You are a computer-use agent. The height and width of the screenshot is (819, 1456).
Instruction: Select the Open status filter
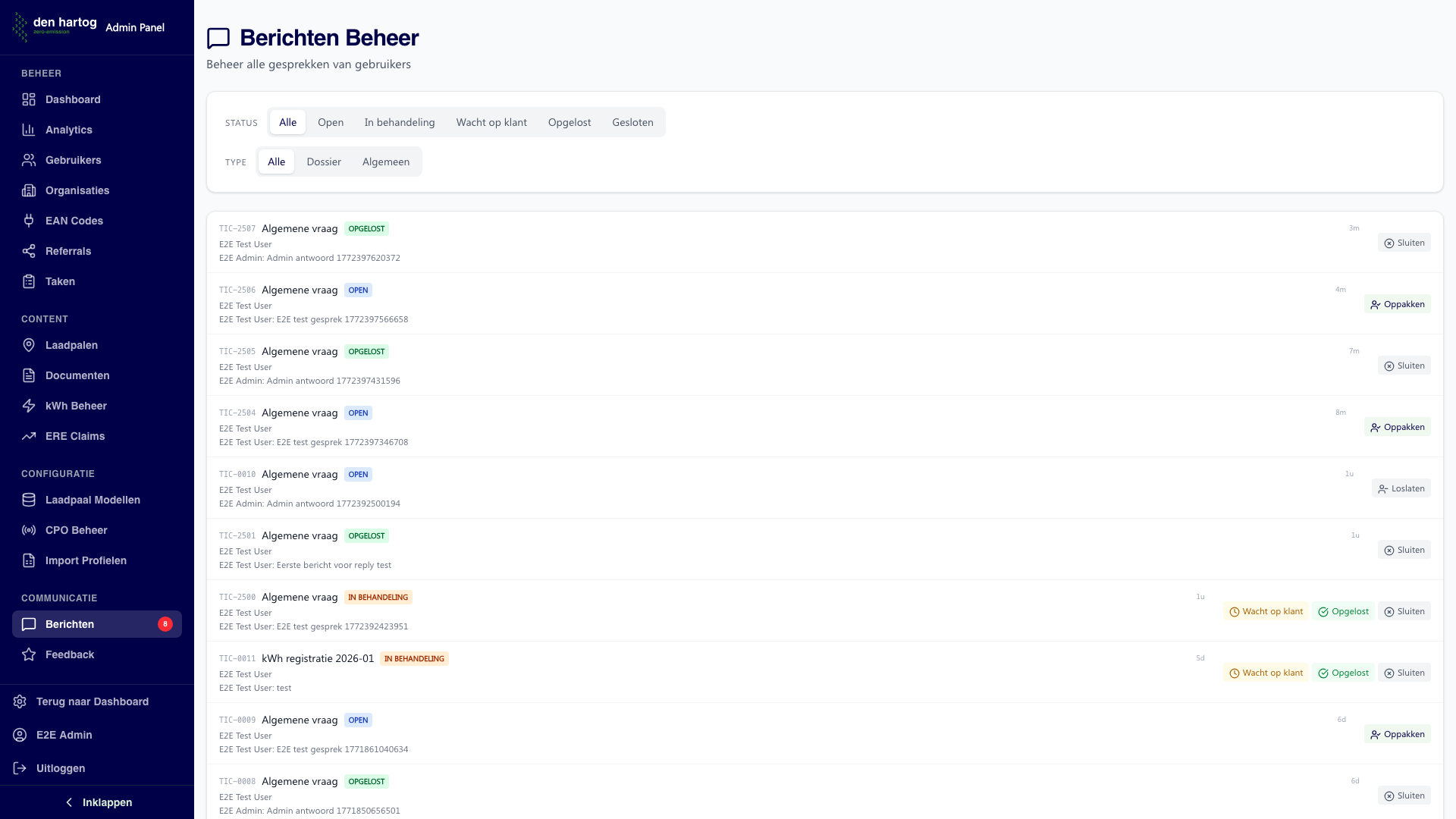(x=330, y=122)
